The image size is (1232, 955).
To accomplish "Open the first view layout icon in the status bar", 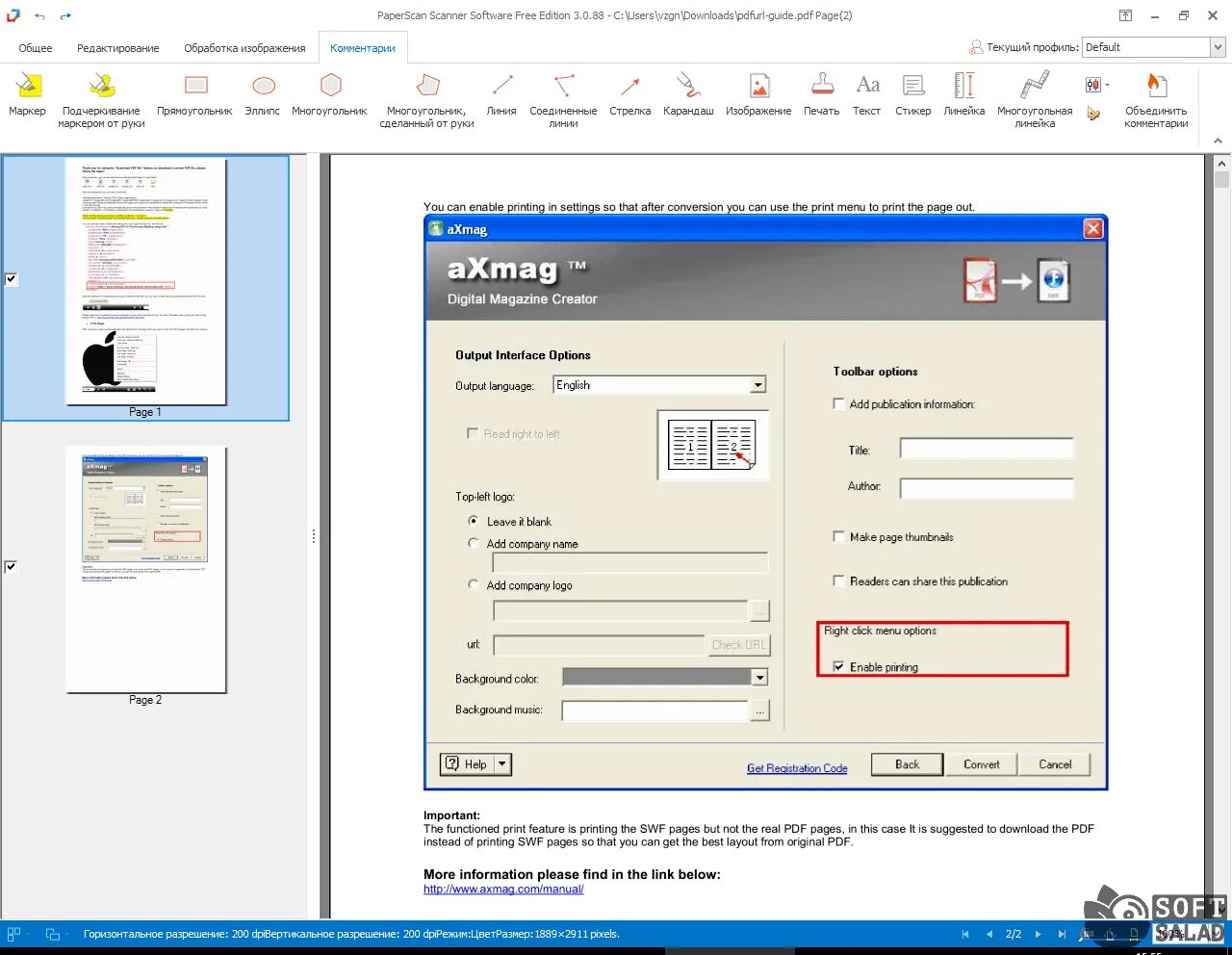I will tap(13, 934).
